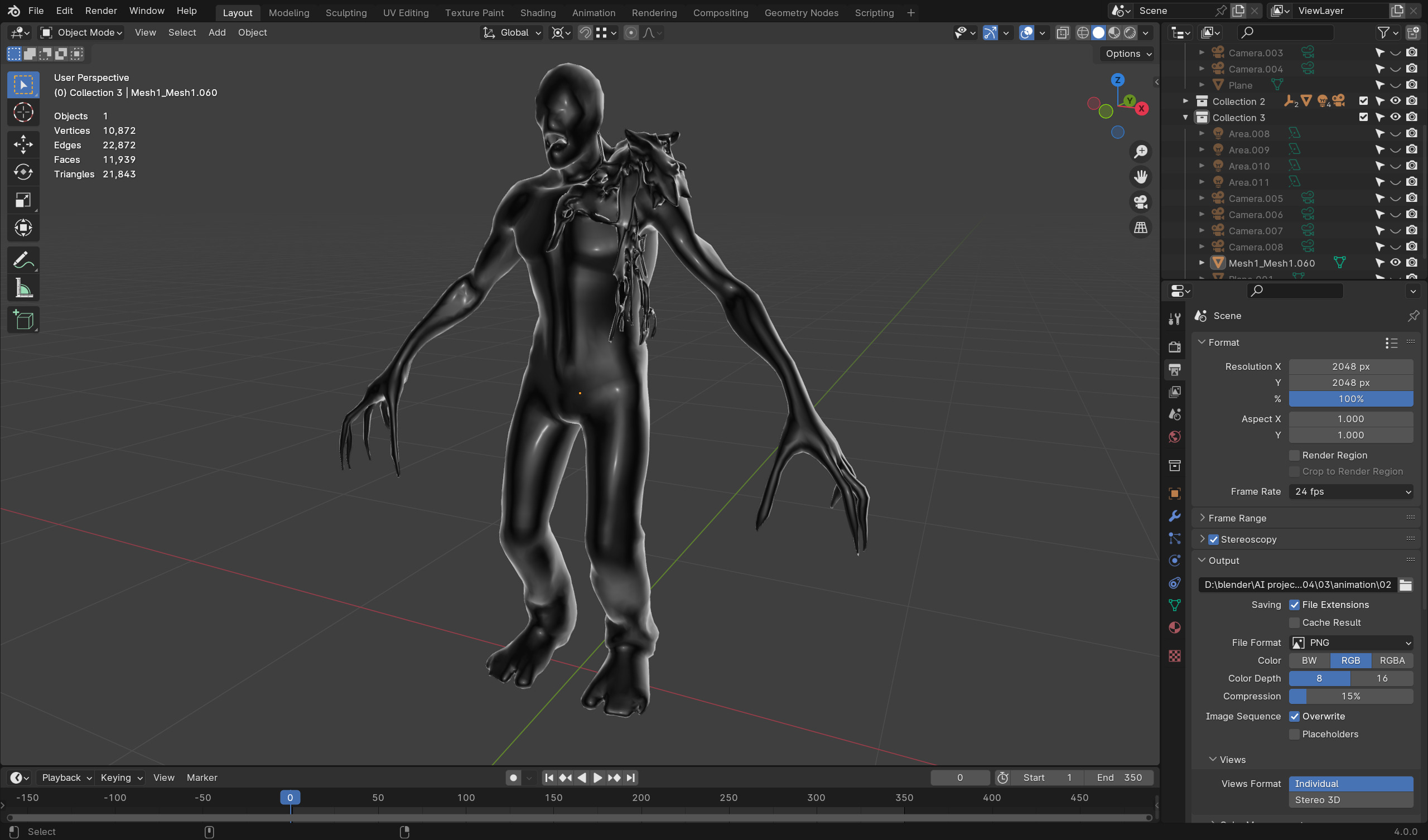Hide Mesh1_Mesh1.060 with eye icon
1428x840 pixels.
[1395, 263]
